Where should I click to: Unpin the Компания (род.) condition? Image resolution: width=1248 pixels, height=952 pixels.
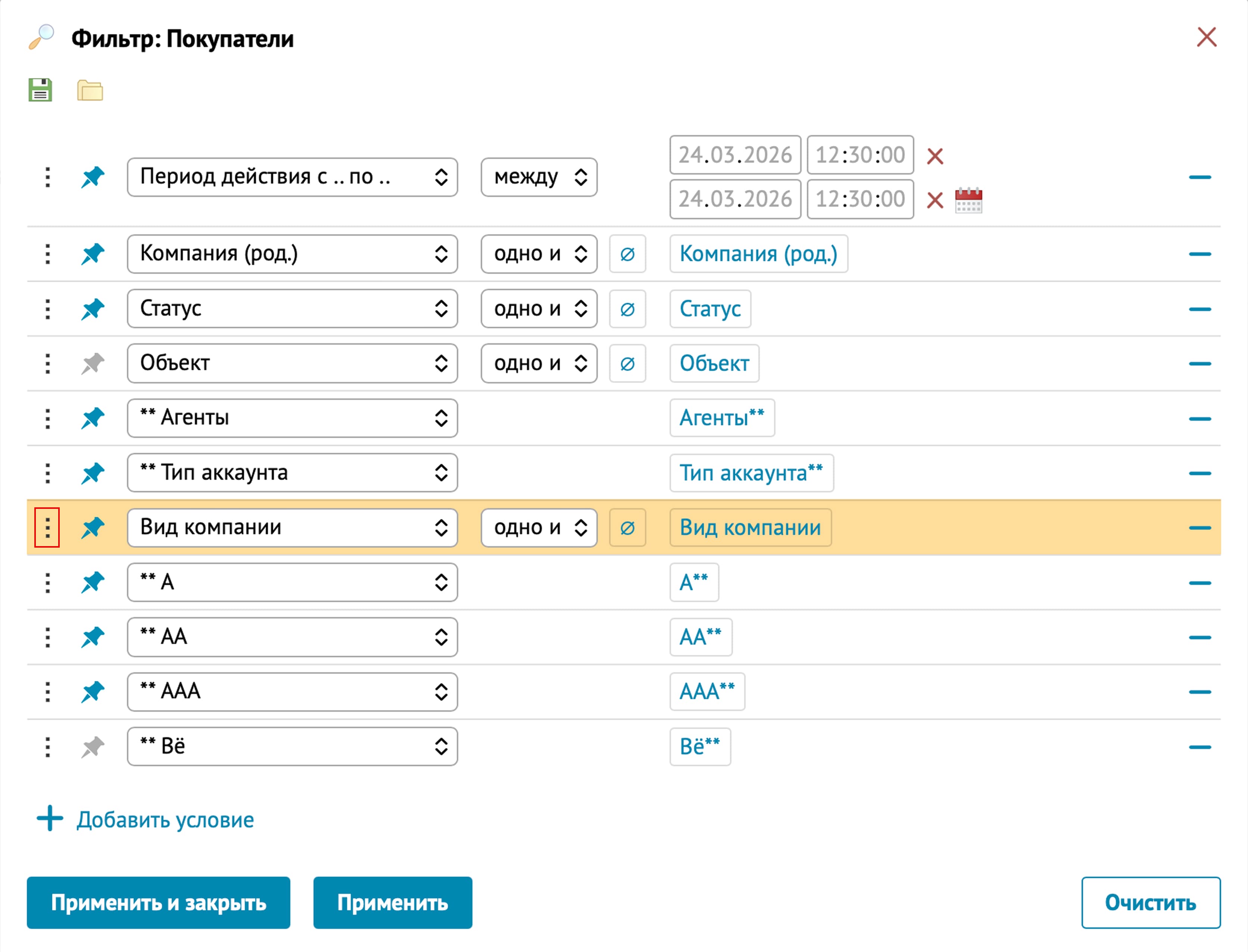coord(93,254)
